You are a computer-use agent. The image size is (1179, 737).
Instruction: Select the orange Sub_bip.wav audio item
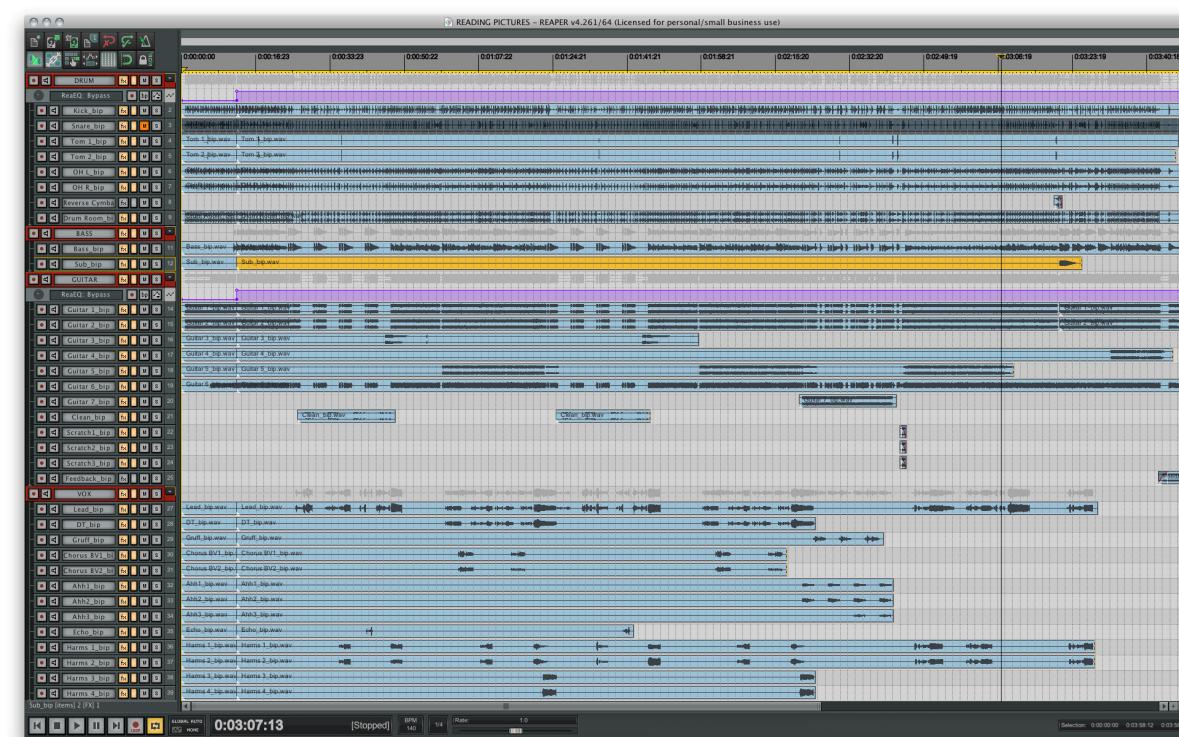tap(659, 263)
